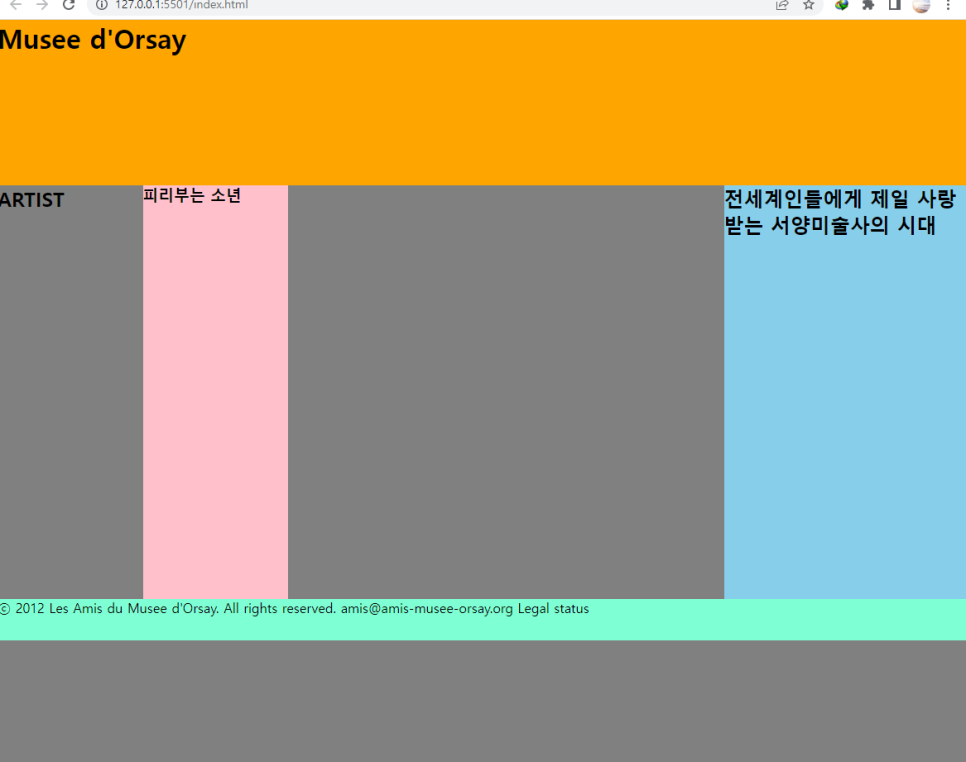Toggle the browser side panel icon
This screenshot has width=966, height=762.
pyautogui.click(x=895, y=5)
